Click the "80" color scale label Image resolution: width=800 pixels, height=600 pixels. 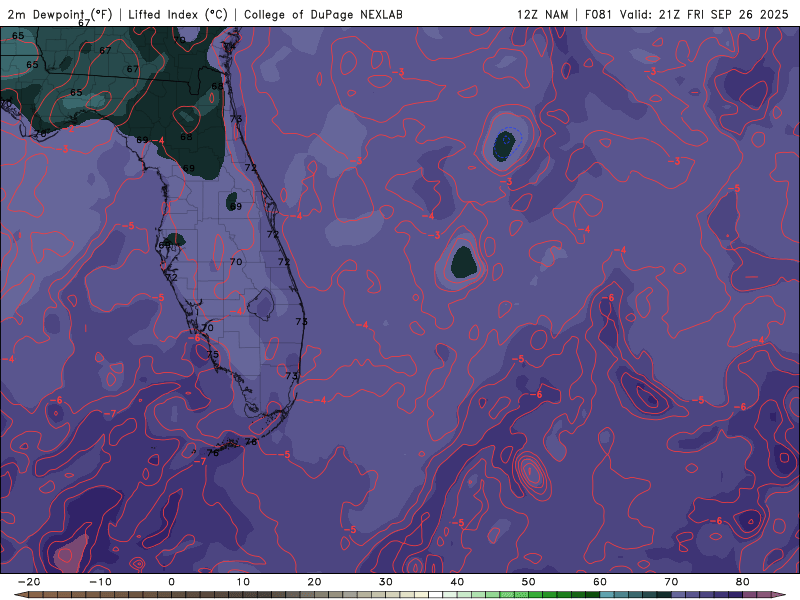click(x=743, y=582)
